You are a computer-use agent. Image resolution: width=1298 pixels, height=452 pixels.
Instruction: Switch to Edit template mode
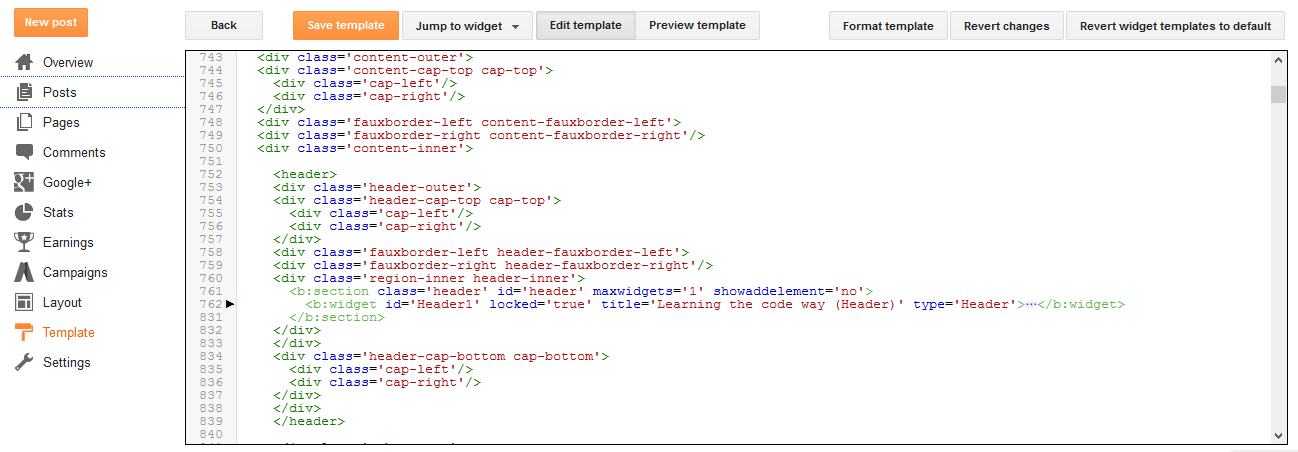click(585, 25)
